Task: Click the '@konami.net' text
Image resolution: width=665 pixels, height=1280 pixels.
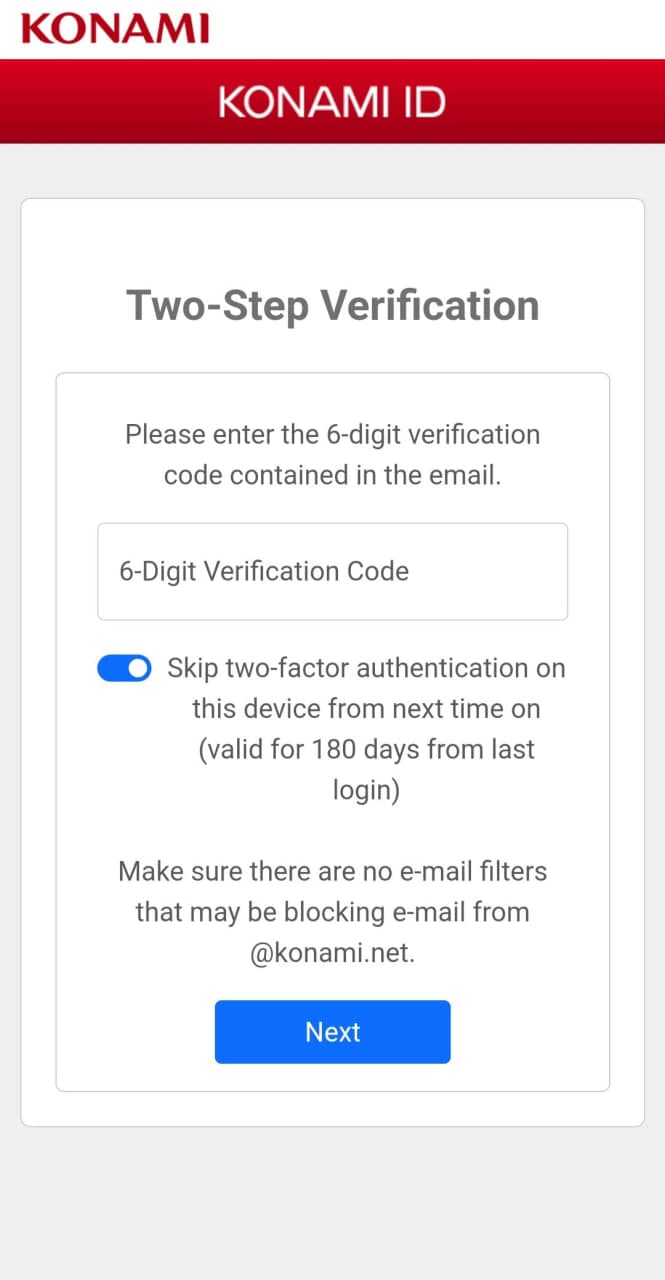Action: pos(332,953)
